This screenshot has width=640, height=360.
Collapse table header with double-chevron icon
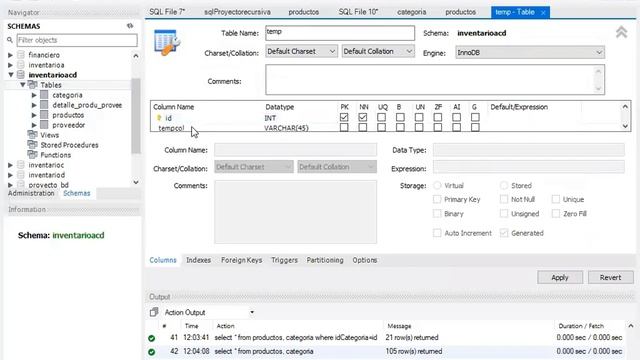pyautogui.click(x=621, y=32)
